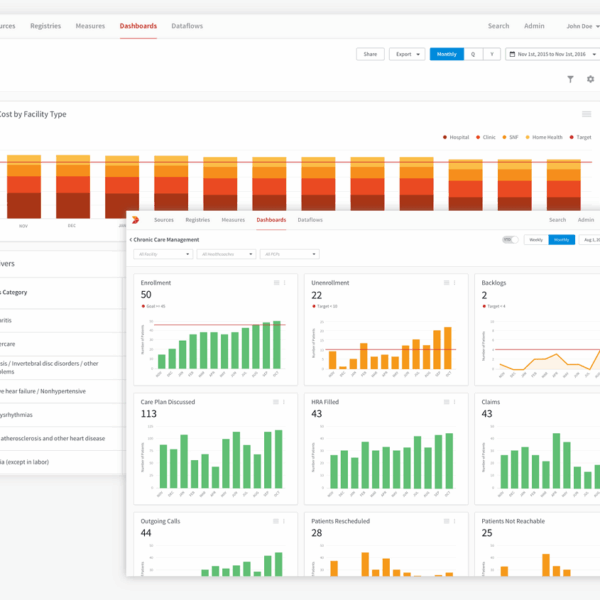
Task: Click the orange logo in front dashboard
Action: click(x=137, y=220)
